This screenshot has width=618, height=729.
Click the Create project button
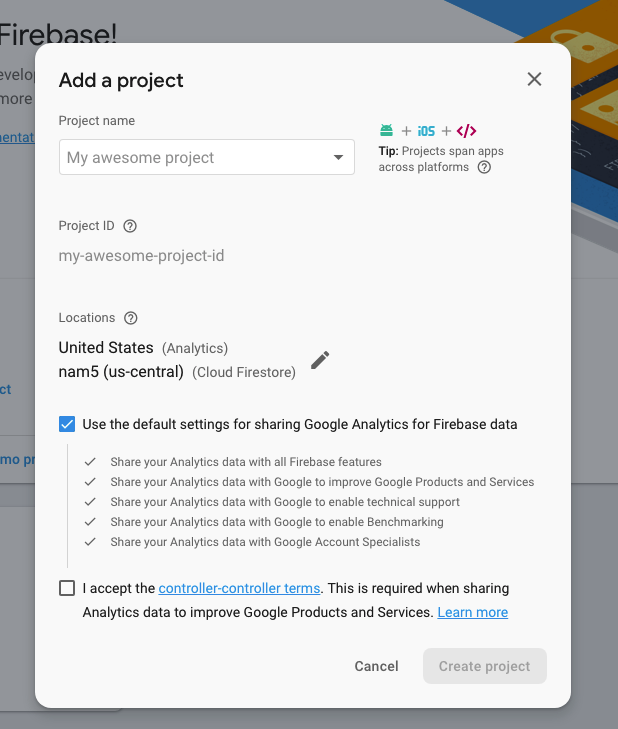(x=485, y=666)
